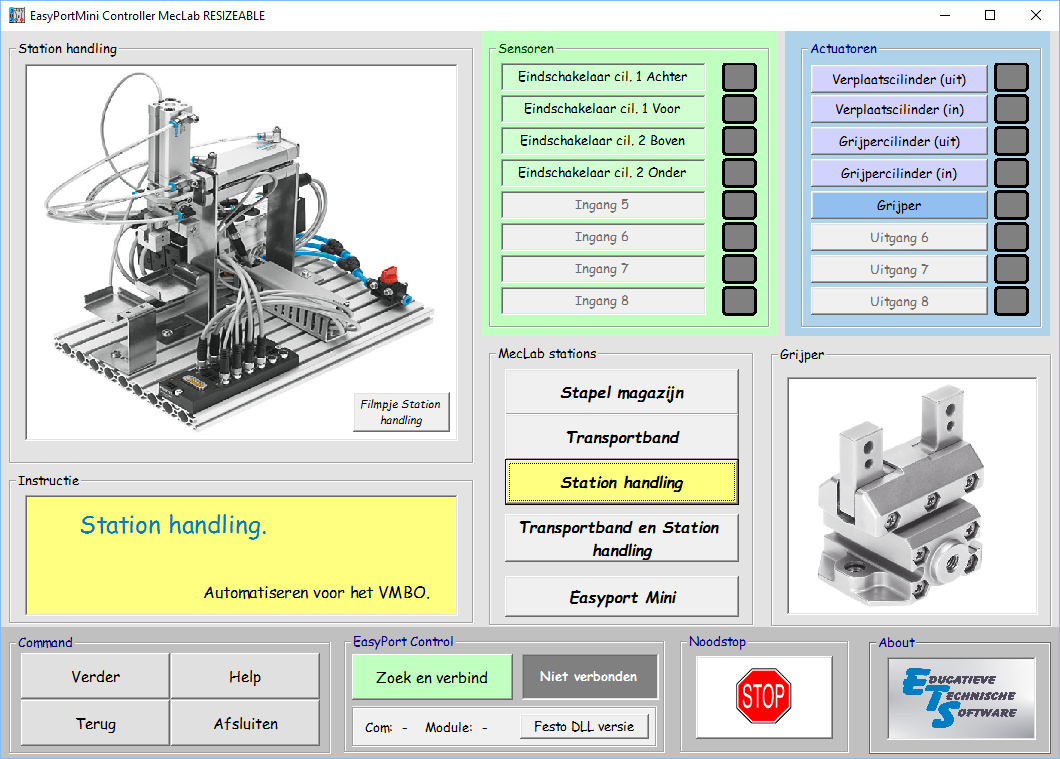This screenshot has height=759, width=1060.
Task: Click the yellow Instructie text panel
Action: click(241, 556)
